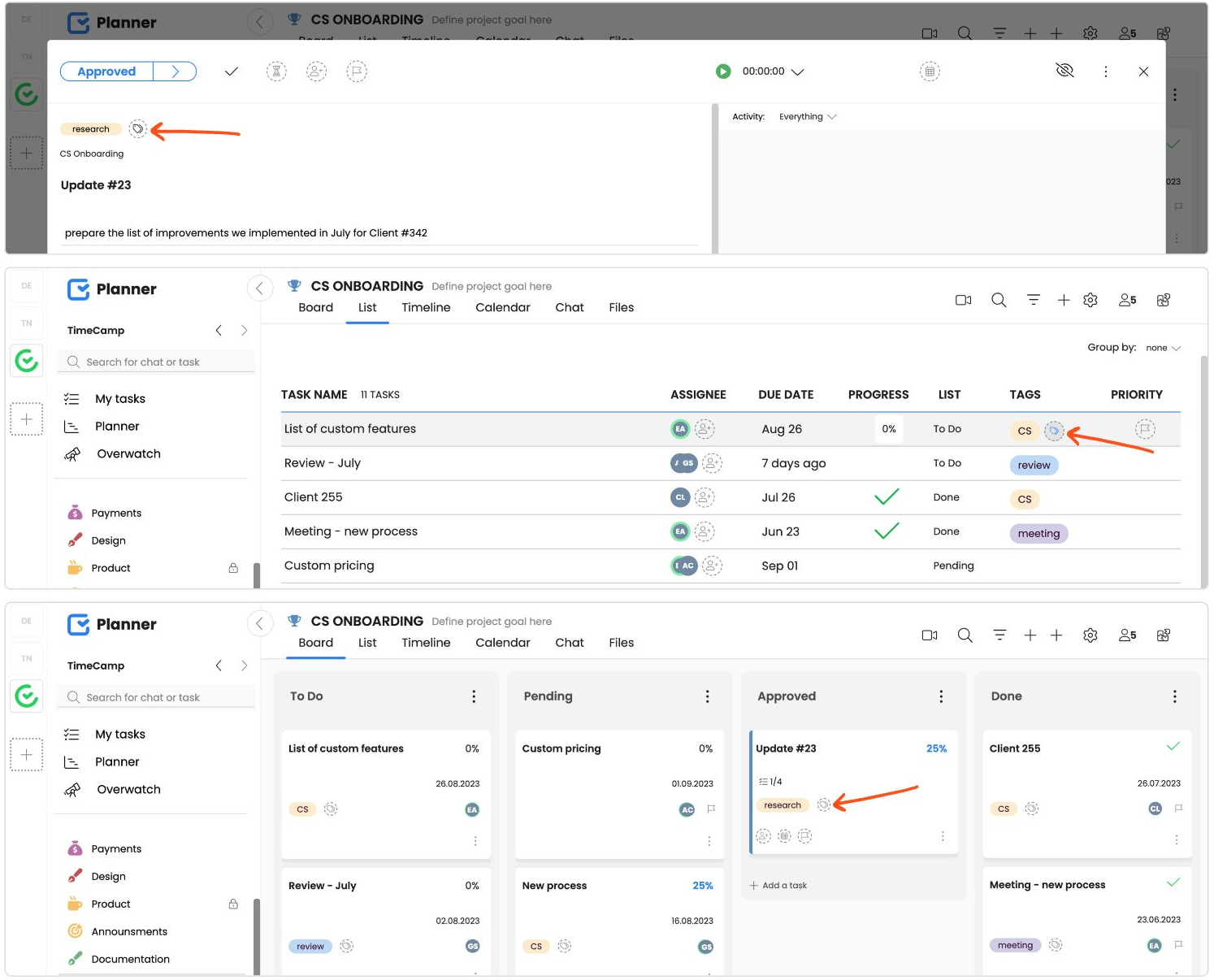This screenshot has width=1214, height=980.
Task: Toggle checkmark on Client 255 board card
Action: (x=1173, y=746)
